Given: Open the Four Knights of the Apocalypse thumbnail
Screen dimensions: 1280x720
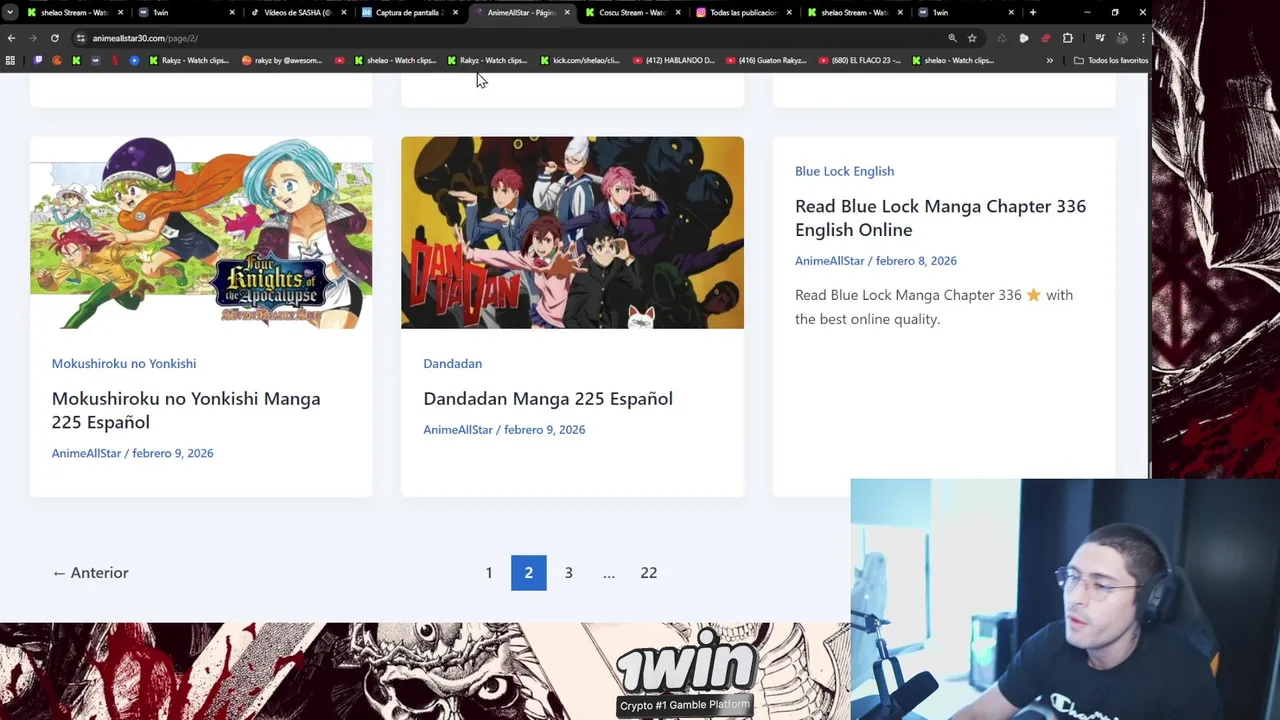Looking at the screenshot, I should coord(201,232).
